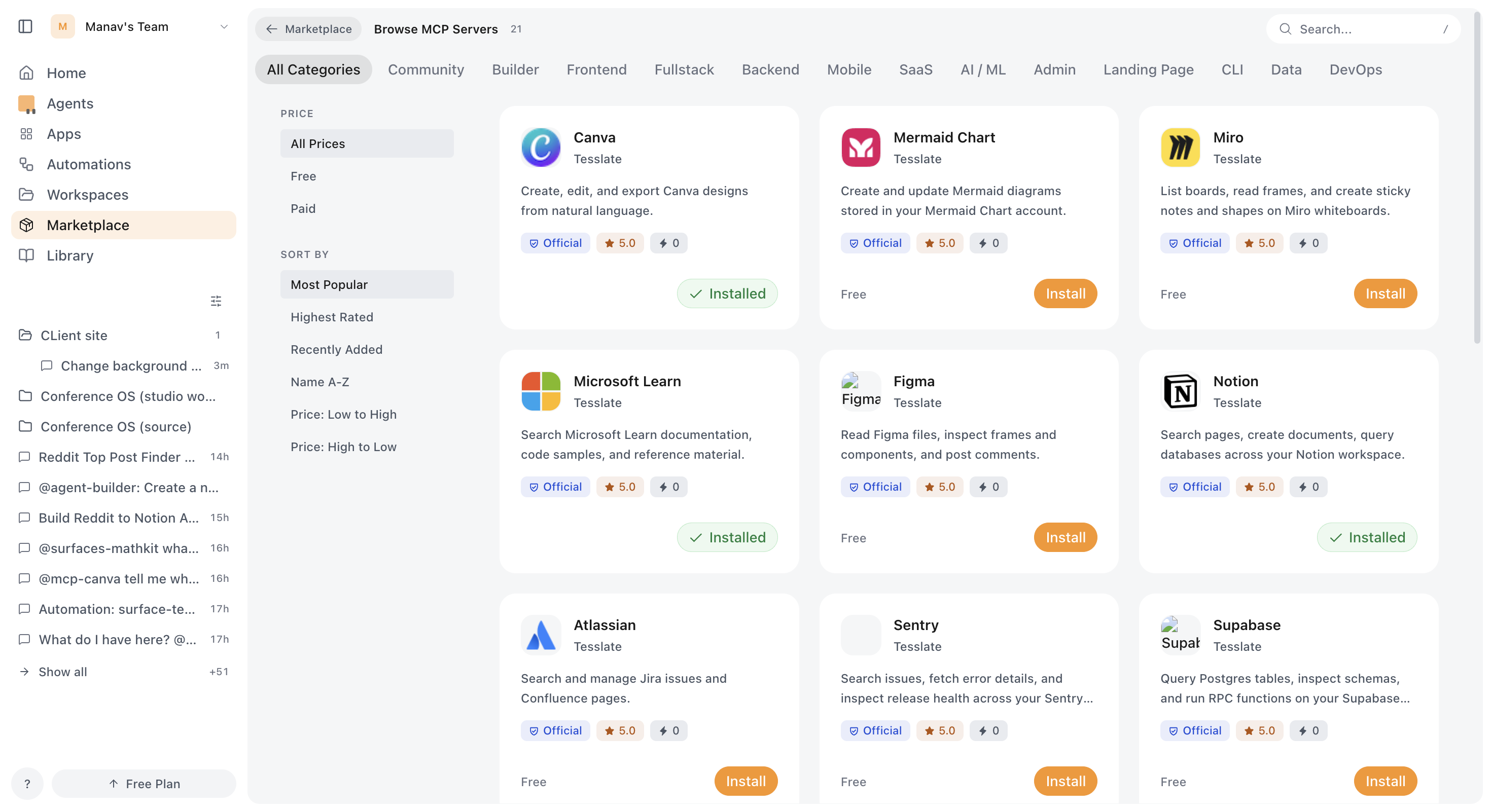The width and height of the screenshot is (1491, 812).
Task: Click the Installed badge on Canva
Action: point(727,294)
